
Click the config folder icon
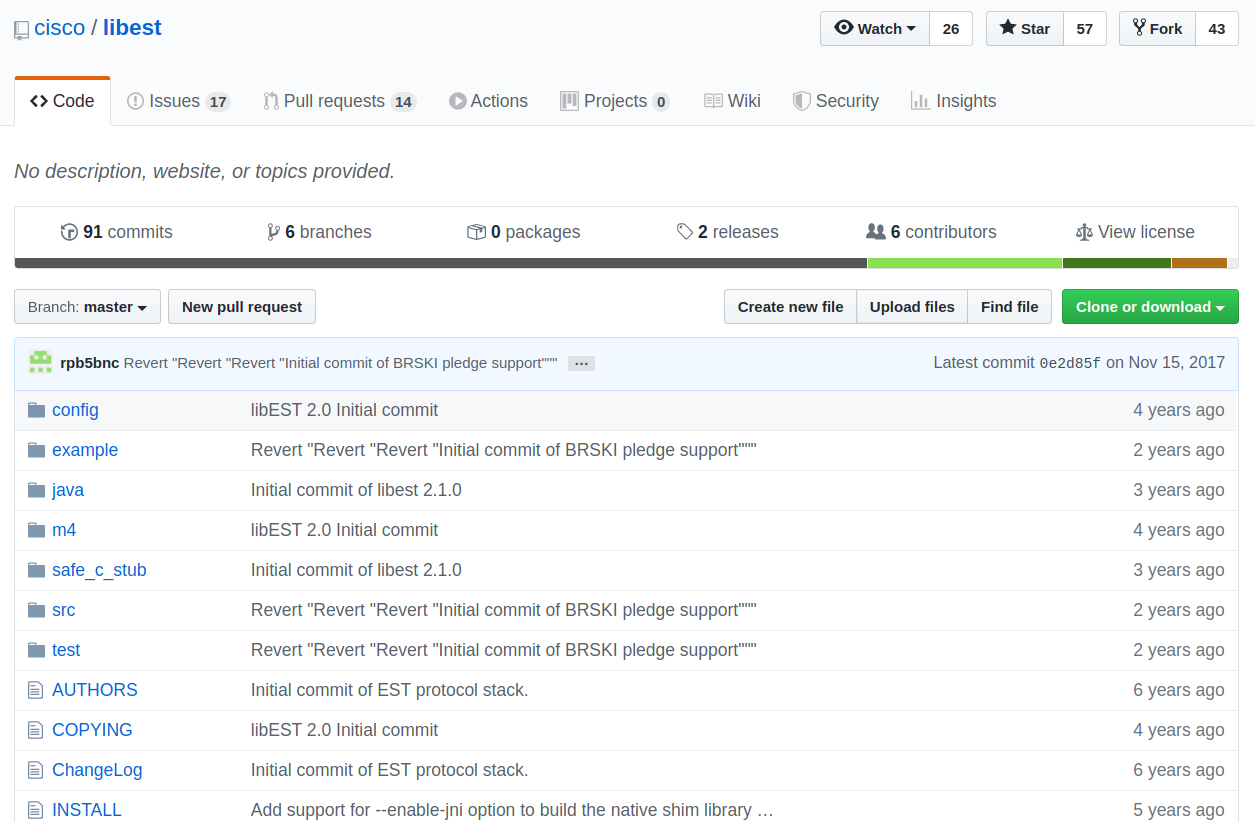coord(36,410)
